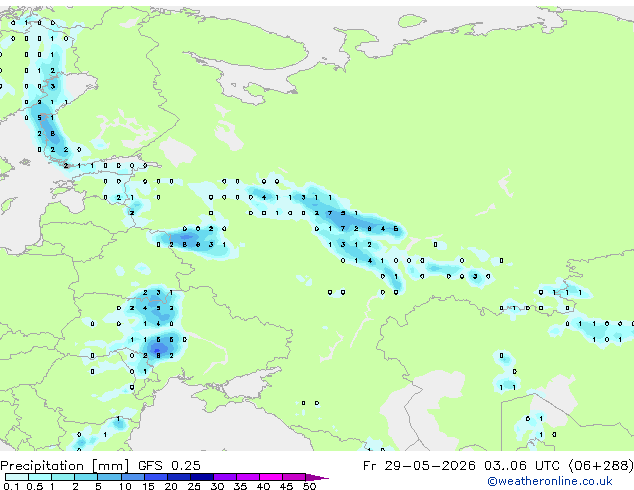
Task: Click the "Fr 29-05-2026" date text
Action: tap(419, 465)
